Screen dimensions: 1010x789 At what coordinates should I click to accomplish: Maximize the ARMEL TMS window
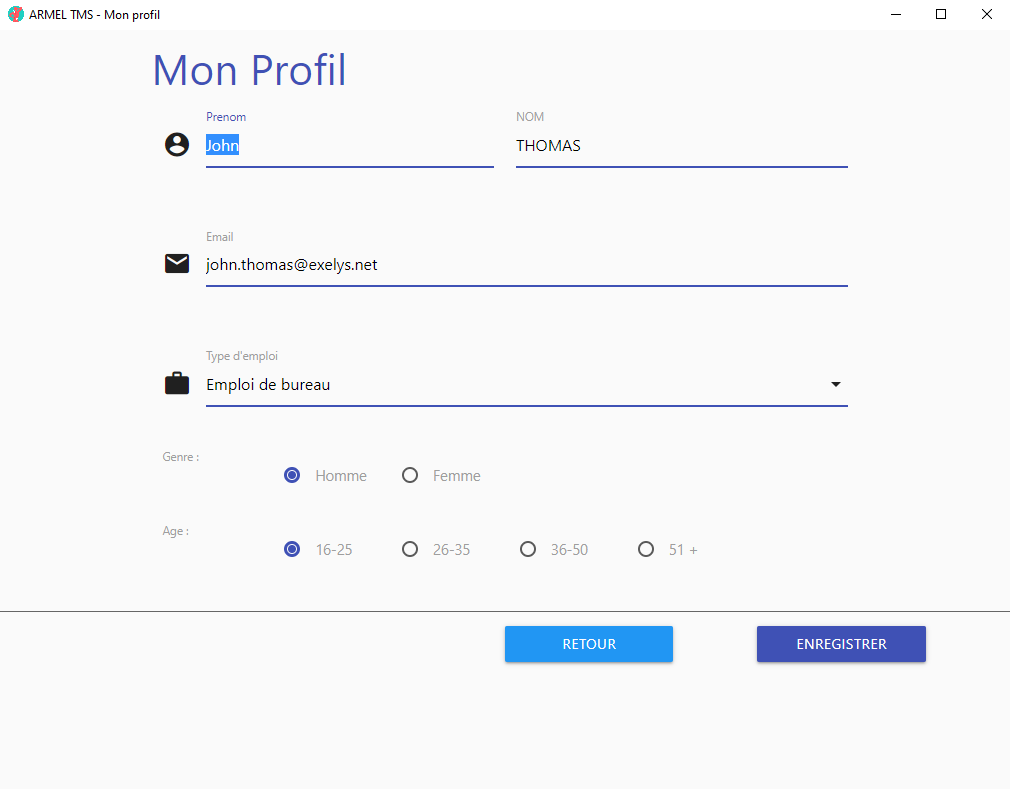[x=941, y=15]
